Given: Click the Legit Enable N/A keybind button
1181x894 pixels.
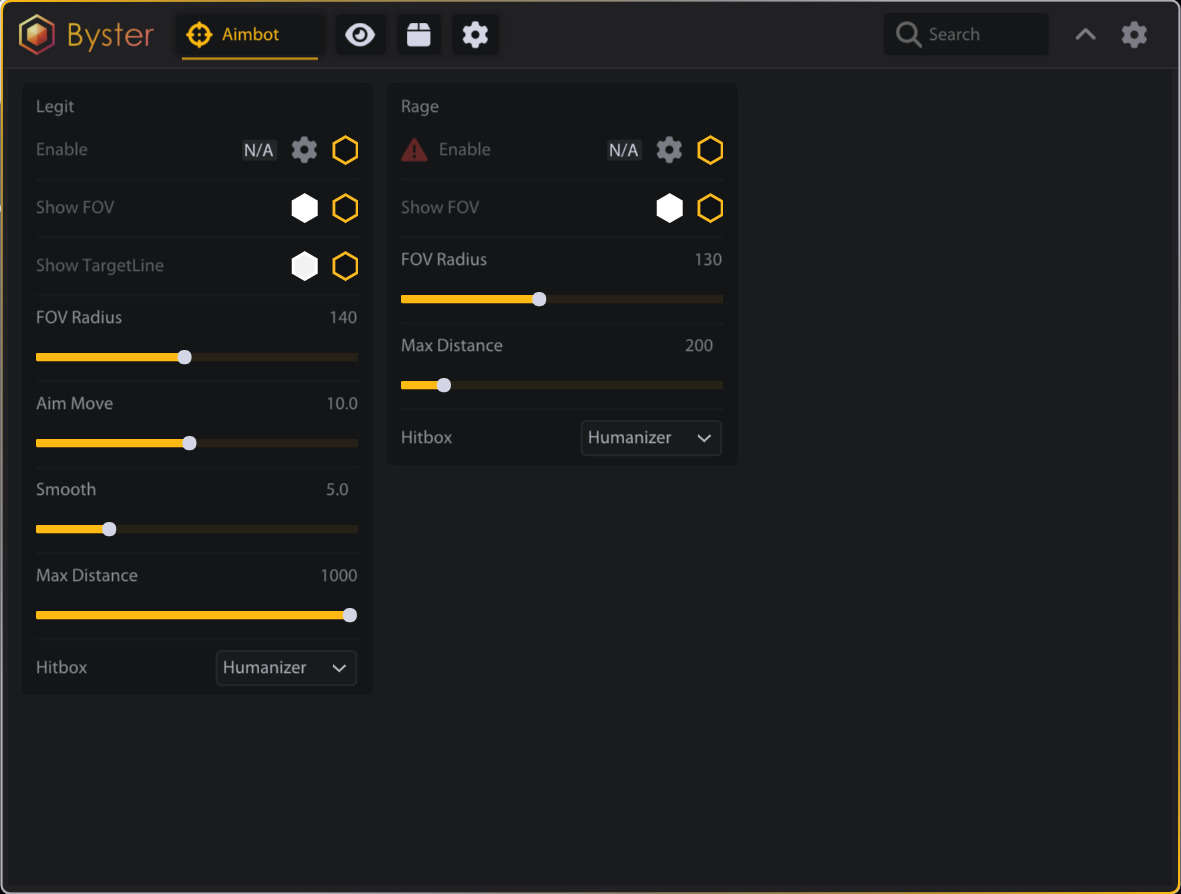Looking at the screenshot, I should coord(258,150).
